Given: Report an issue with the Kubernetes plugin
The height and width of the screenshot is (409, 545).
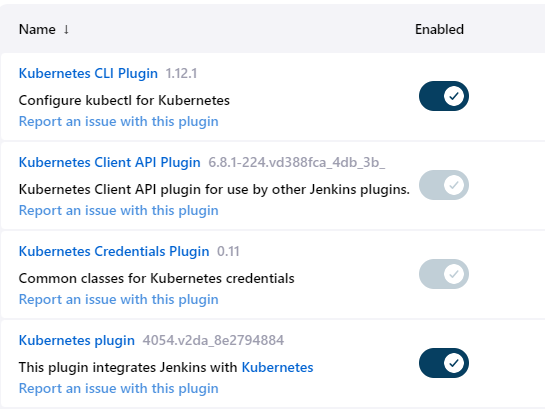Looking at the screenshot, I should [x=119, y=388].
